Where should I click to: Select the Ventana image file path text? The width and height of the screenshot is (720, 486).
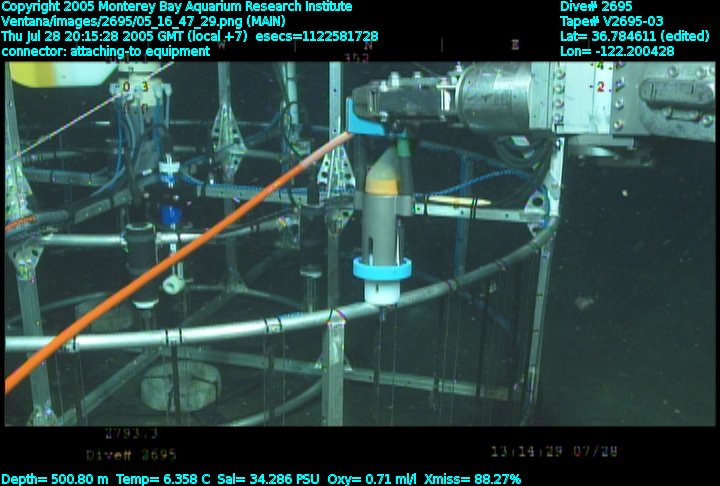[143, 21]
